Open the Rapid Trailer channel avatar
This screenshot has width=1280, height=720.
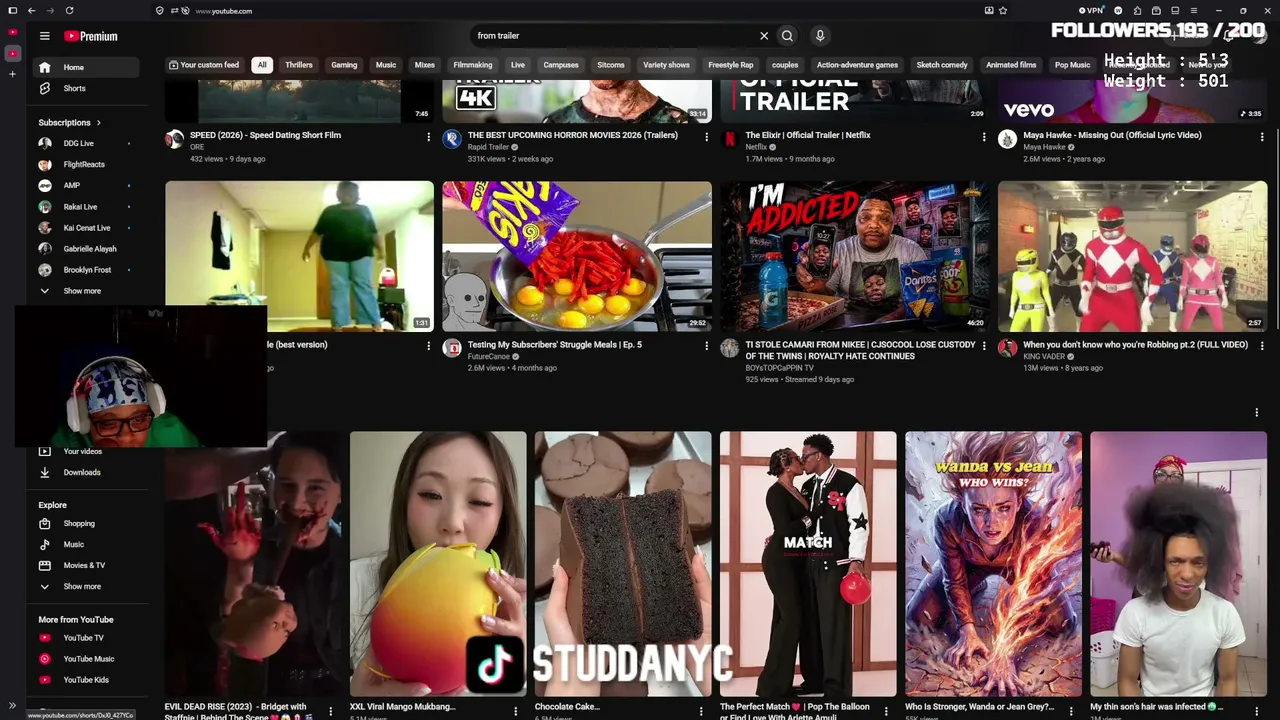452,139
